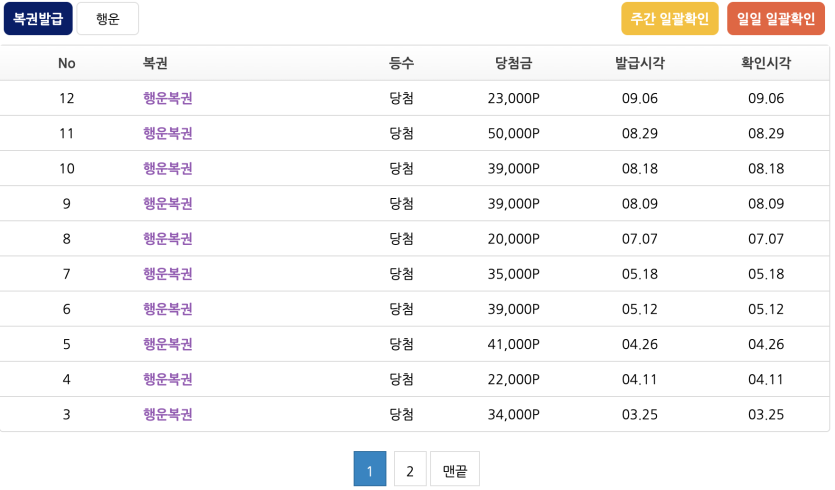Open 행운복권 link in row 9
Image resolution: width=835 pixels, height=490 pixels.
[168, 203]
